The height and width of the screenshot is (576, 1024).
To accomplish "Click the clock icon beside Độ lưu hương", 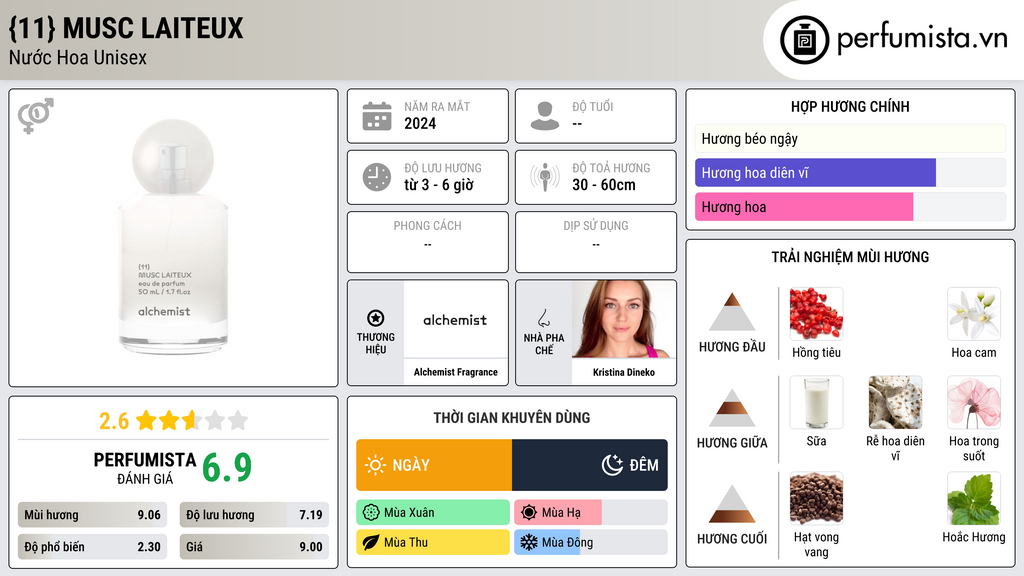I will coord(377,177).
